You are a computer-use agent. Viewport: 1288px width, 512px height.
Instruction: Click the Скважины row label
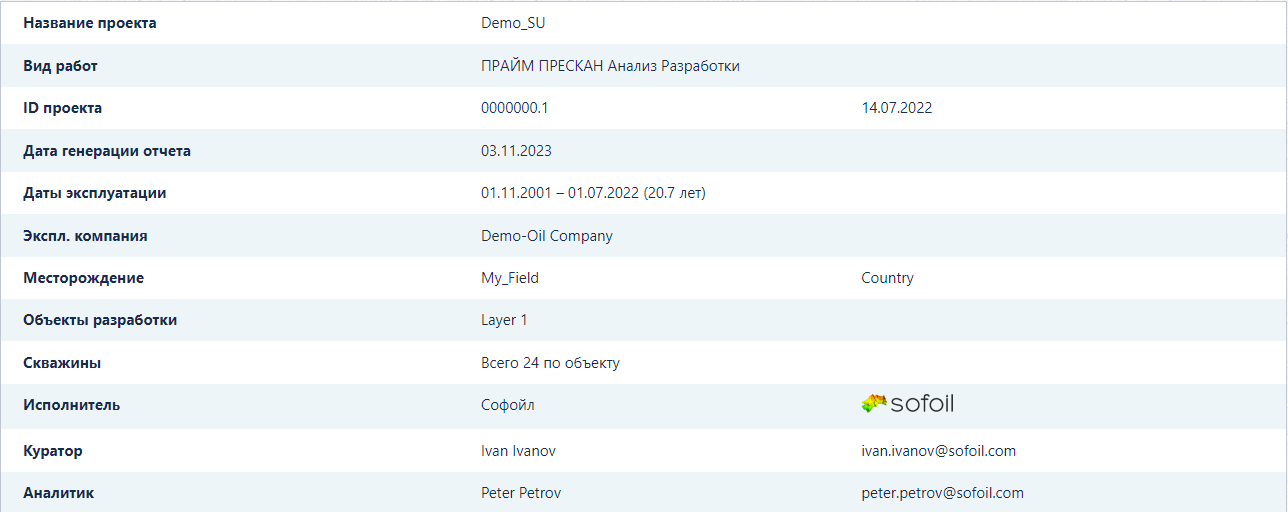(x=62, y=363)
